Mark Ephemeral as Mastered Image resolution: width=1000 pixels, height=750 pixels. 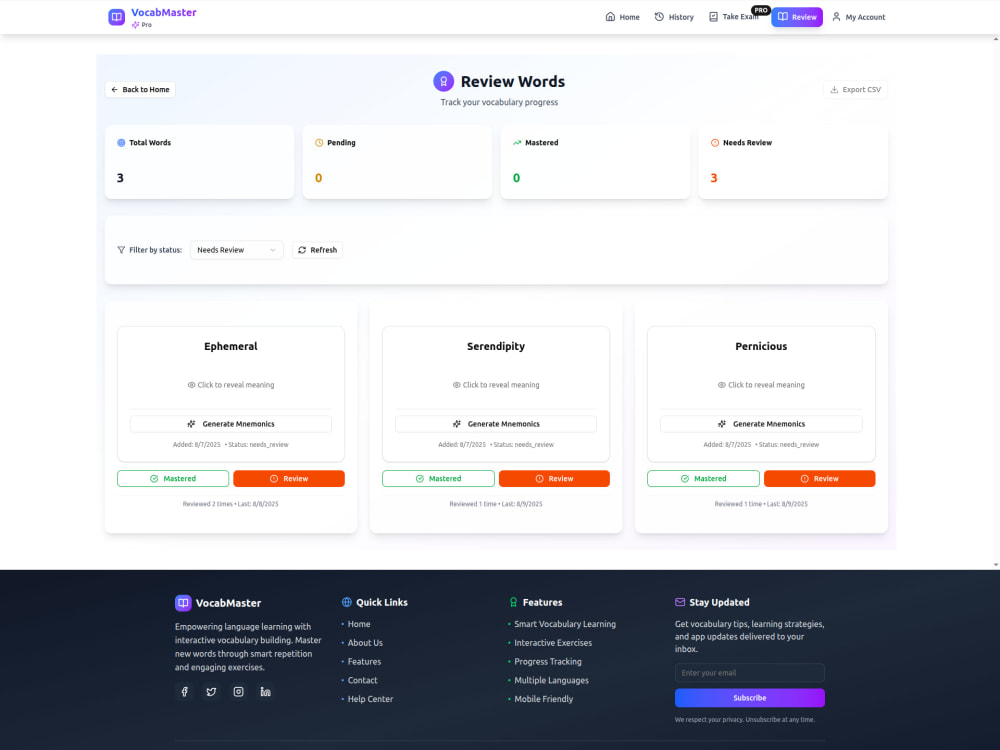[x=173, y=479]
